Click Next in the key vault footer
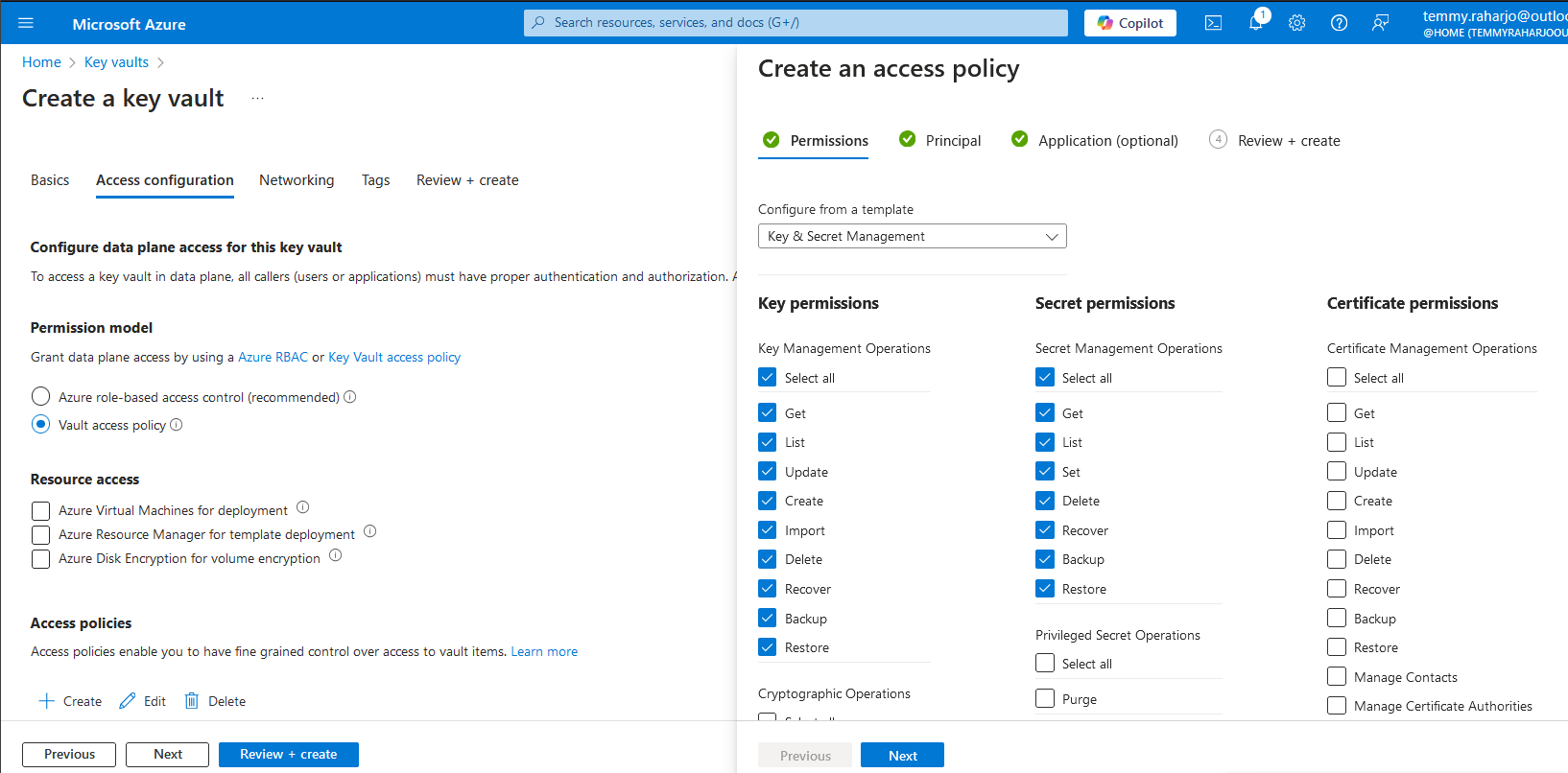Viewport: 1568px width, 773px height. 167,755
